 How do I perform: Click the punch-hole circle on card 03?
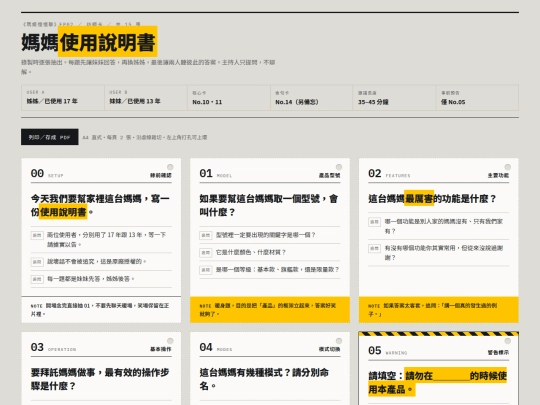(170, 341)
